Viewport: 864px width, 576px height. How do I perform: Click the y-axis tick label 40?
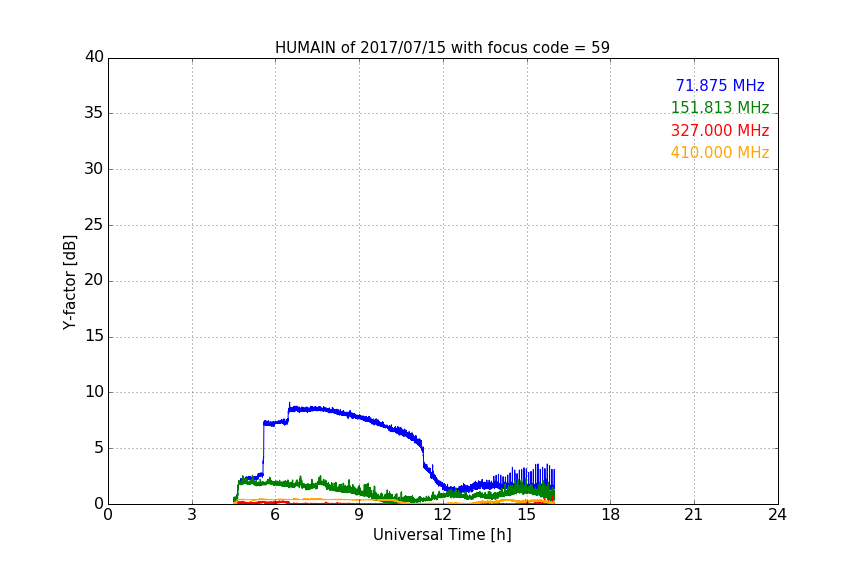point(94,57)
